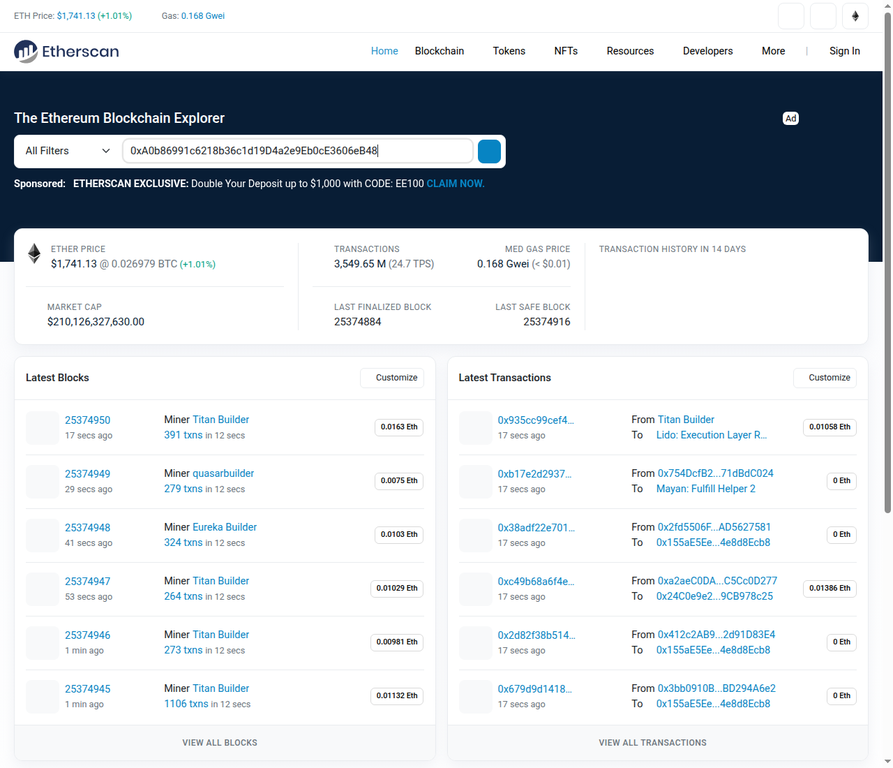Open block 25374948
Screen dimensions: 893x768
point(88,528)
